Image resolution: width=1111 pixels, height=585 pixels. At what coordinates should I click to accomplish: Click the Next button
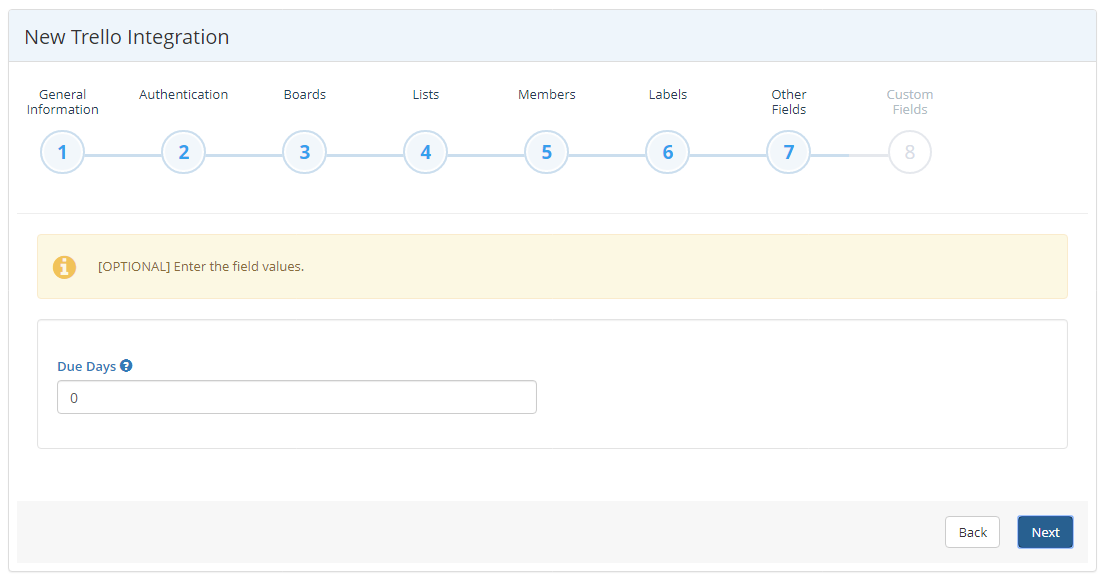coord(1045,531)
